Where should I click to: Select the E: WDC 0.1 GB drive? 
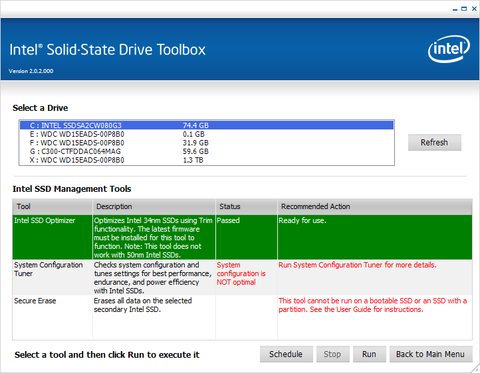(206, 134)
